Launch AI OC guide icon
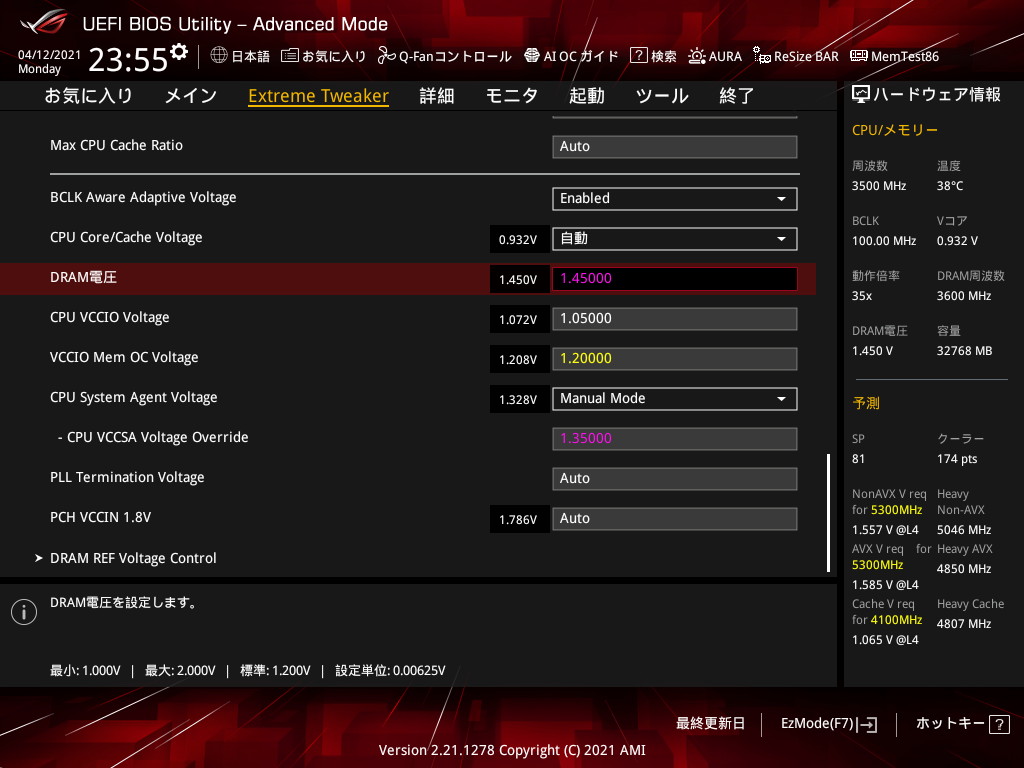 (x=532, y=56)
